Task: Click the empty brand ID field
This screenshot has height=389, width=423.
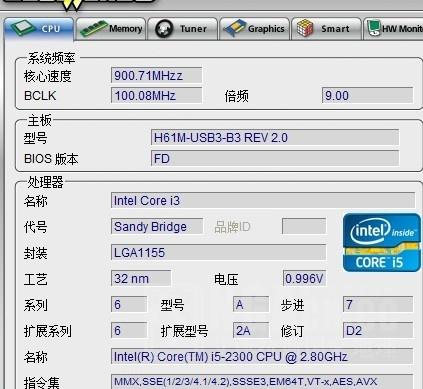Action: 304,227
